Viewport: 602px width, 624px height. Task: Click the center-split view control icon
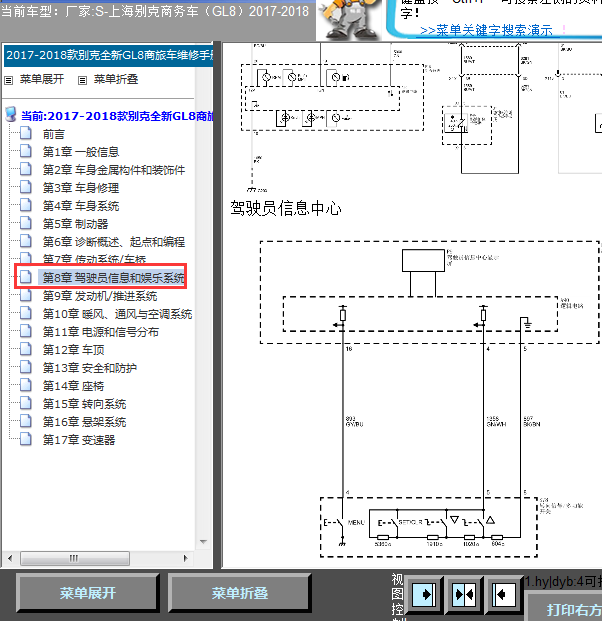(x=464, y=595)
